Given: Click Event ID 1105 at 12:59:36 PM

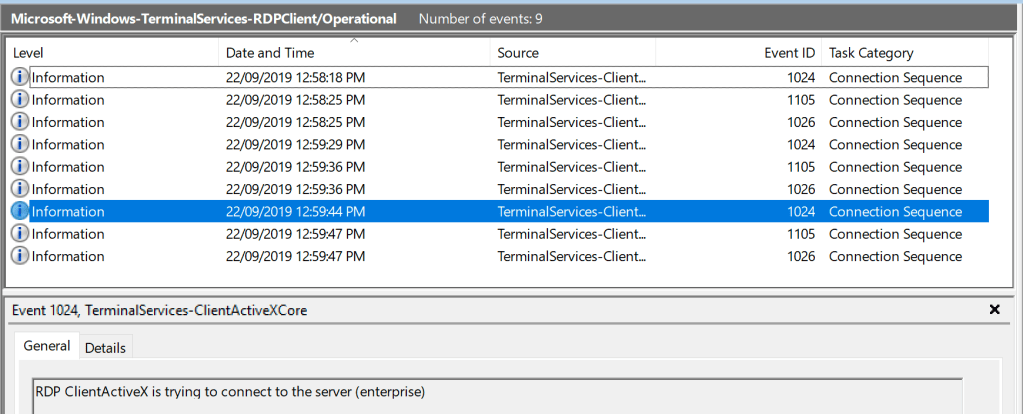Looking at the screenshot, I should pos(801,167).
